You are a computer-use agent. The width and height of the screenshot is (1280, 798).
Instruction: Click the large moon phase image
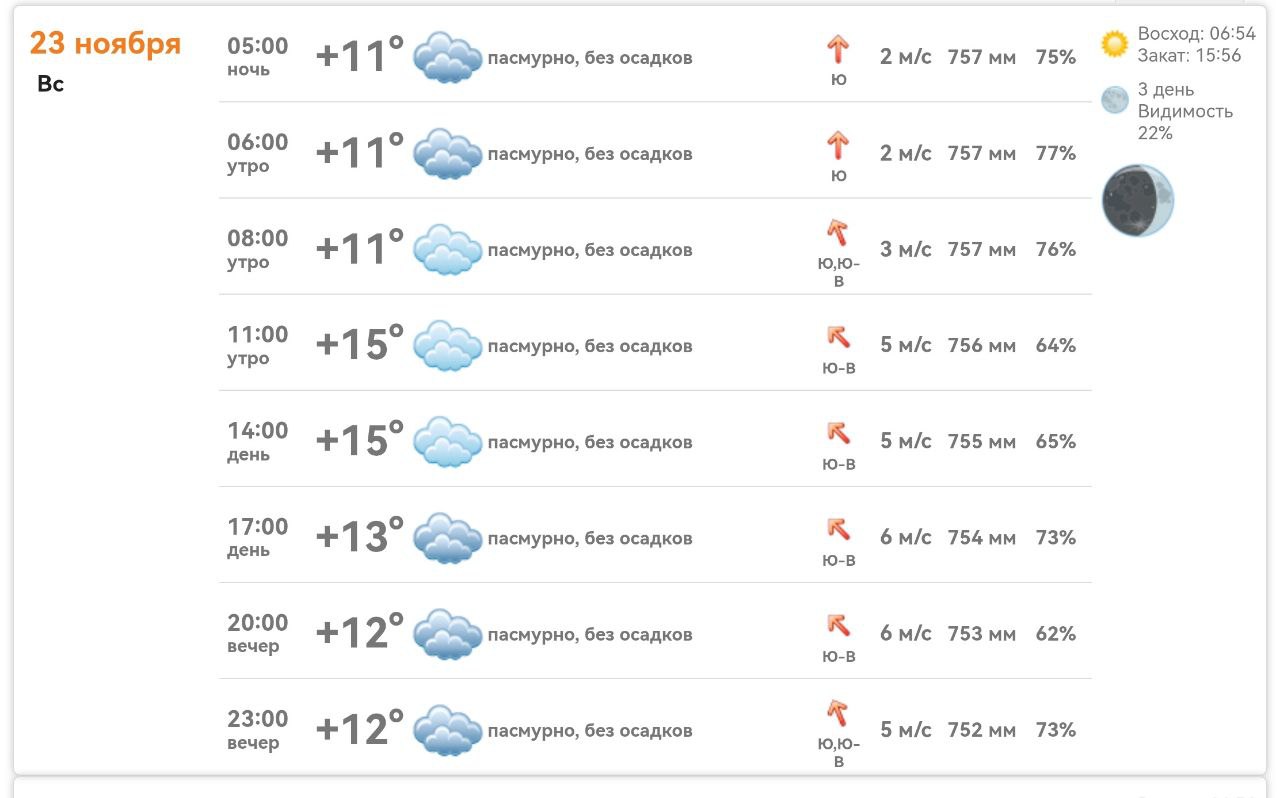point(1137,201)
